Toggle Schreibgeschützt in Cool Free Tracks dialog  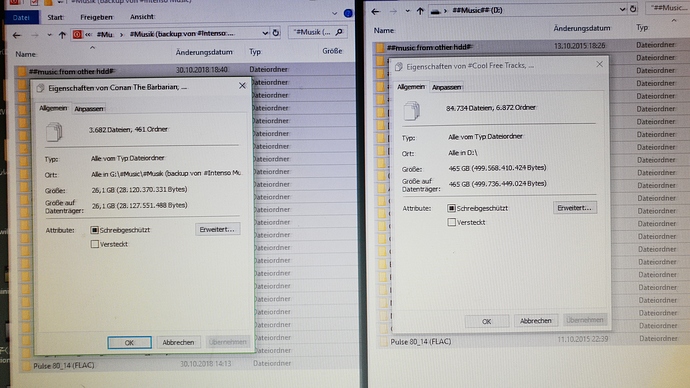[451, 208]
